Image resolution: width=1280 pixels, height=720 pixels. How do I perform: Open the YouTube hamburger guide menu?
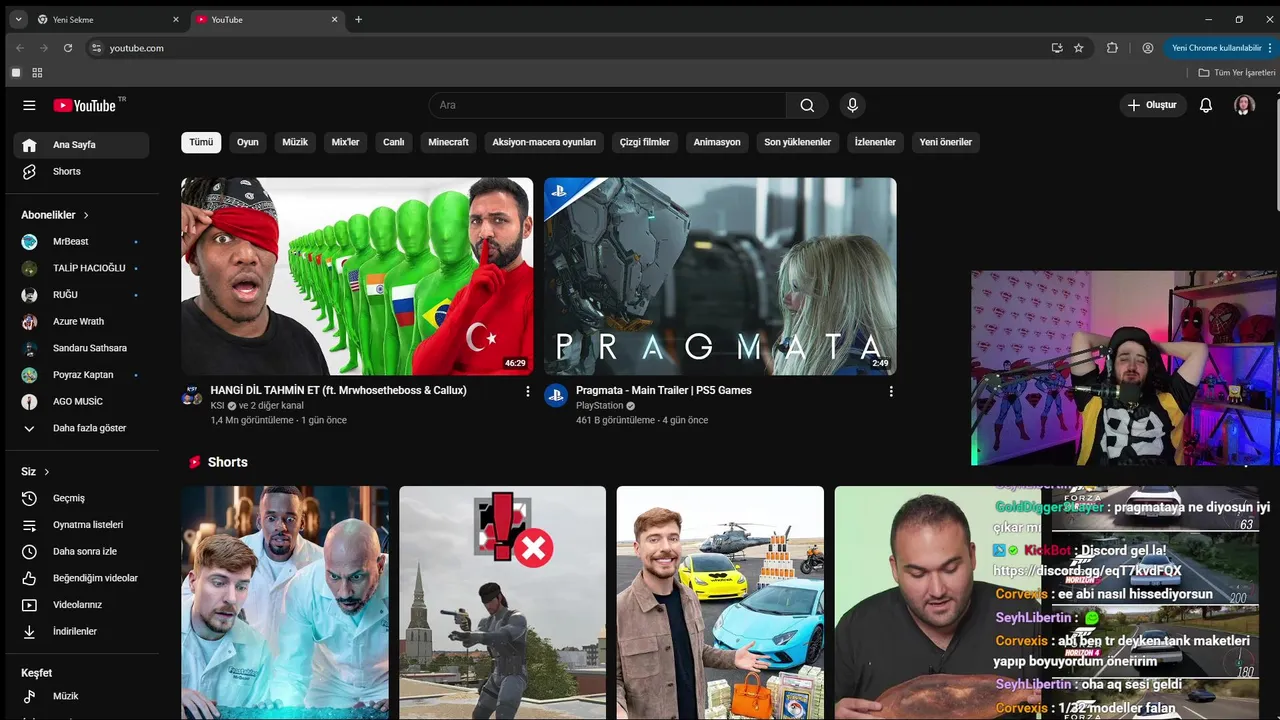point(29,105)
